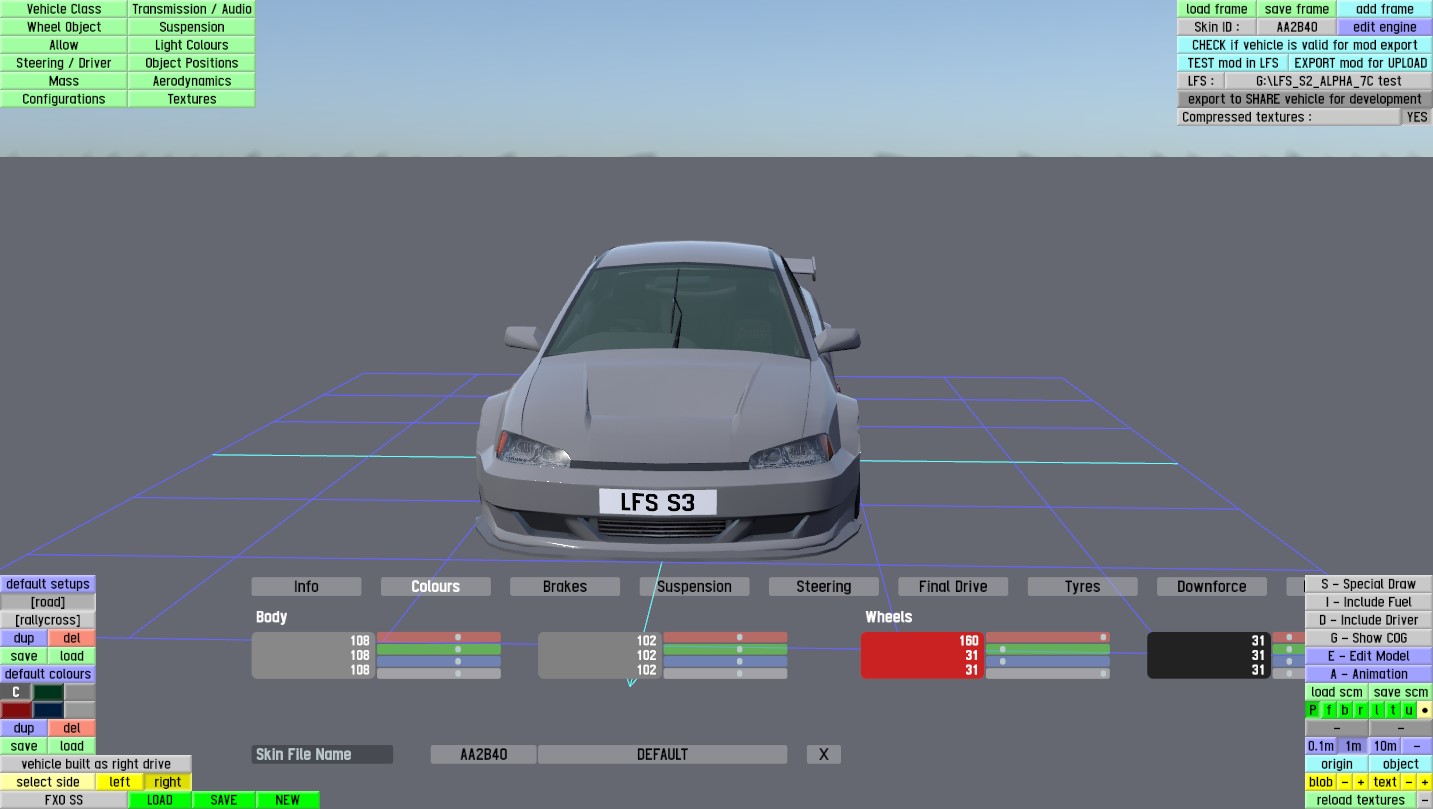1433x809 pixels.
Task: Switch to the Steering tab
Action: 824,587
